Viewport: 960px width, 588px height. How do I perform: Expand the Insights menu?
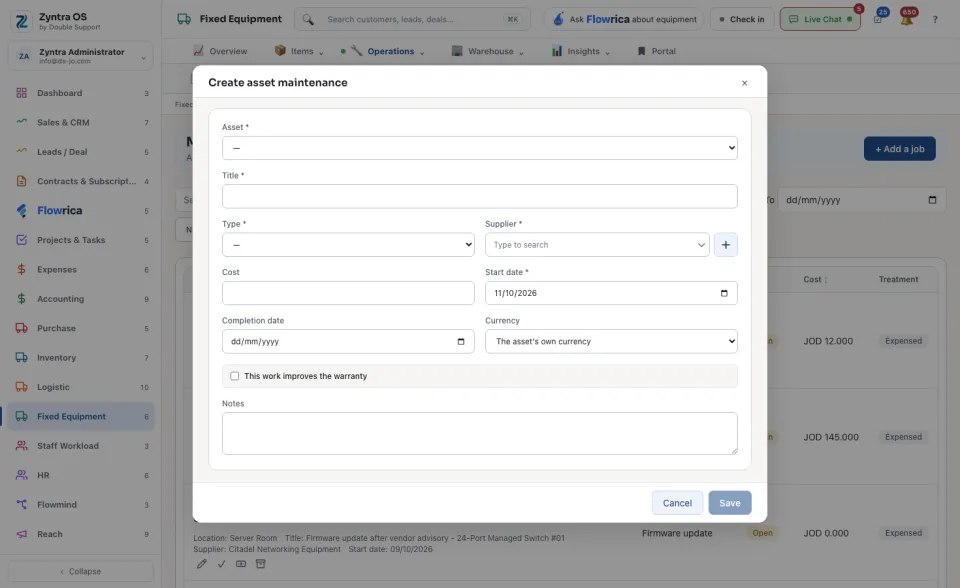coord(580,51)
